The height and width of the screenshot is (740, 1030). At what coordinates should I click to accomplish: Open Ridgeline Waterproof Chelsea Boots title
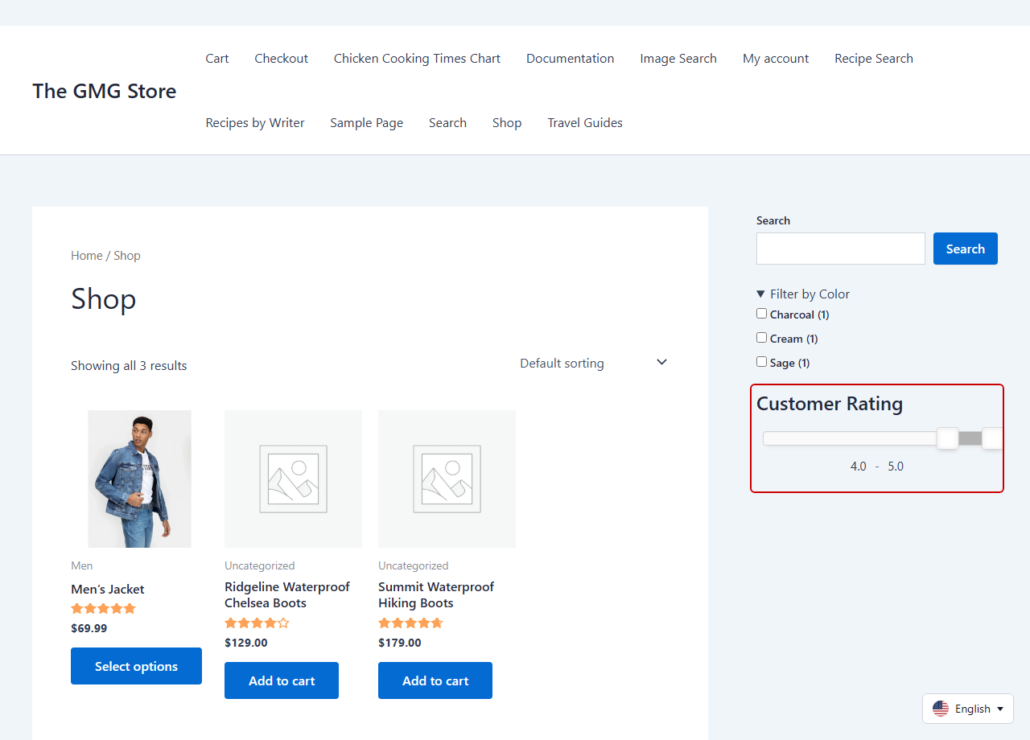(x=287, y=595)
